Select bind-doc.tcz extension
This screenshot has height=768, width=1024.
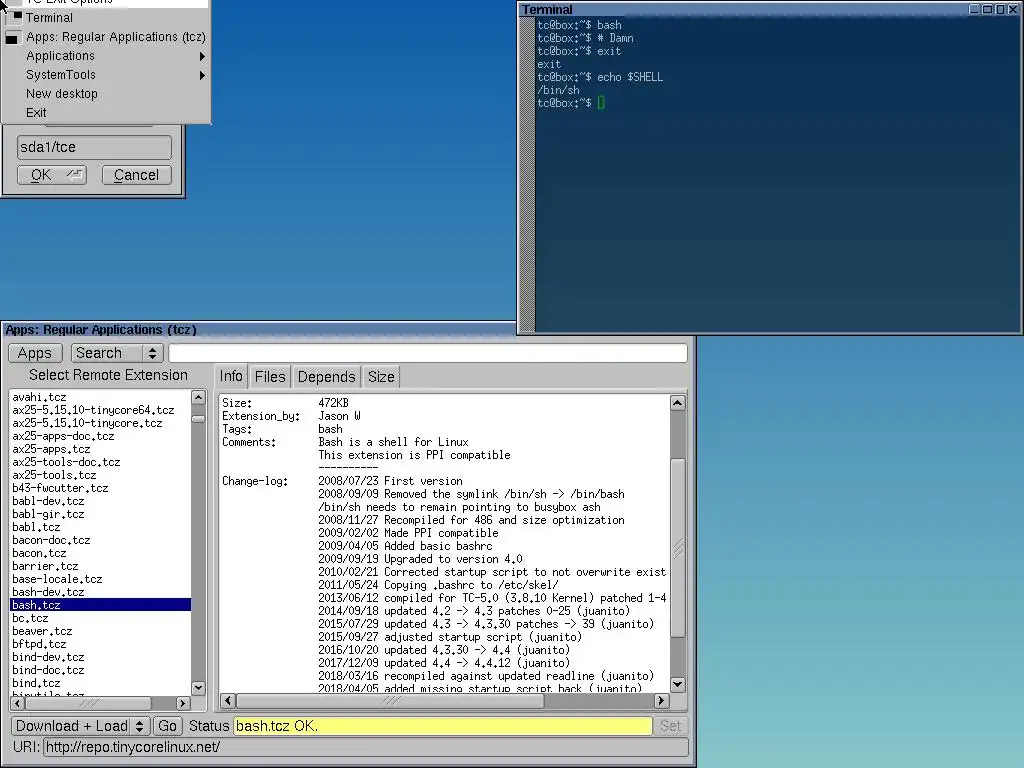coord(100,671)
